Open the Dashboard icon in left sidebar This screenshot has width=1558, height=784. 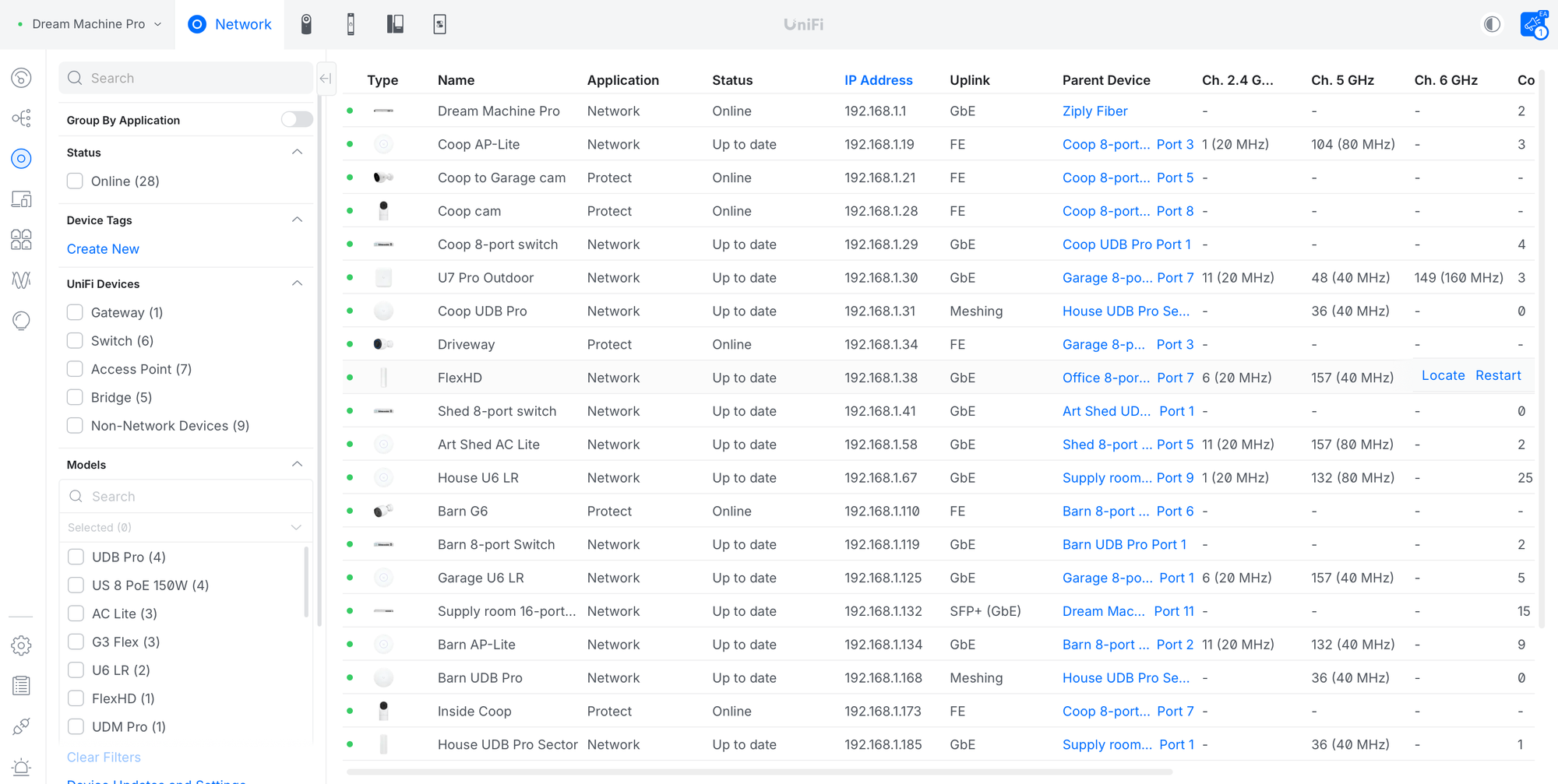(21, 78)
